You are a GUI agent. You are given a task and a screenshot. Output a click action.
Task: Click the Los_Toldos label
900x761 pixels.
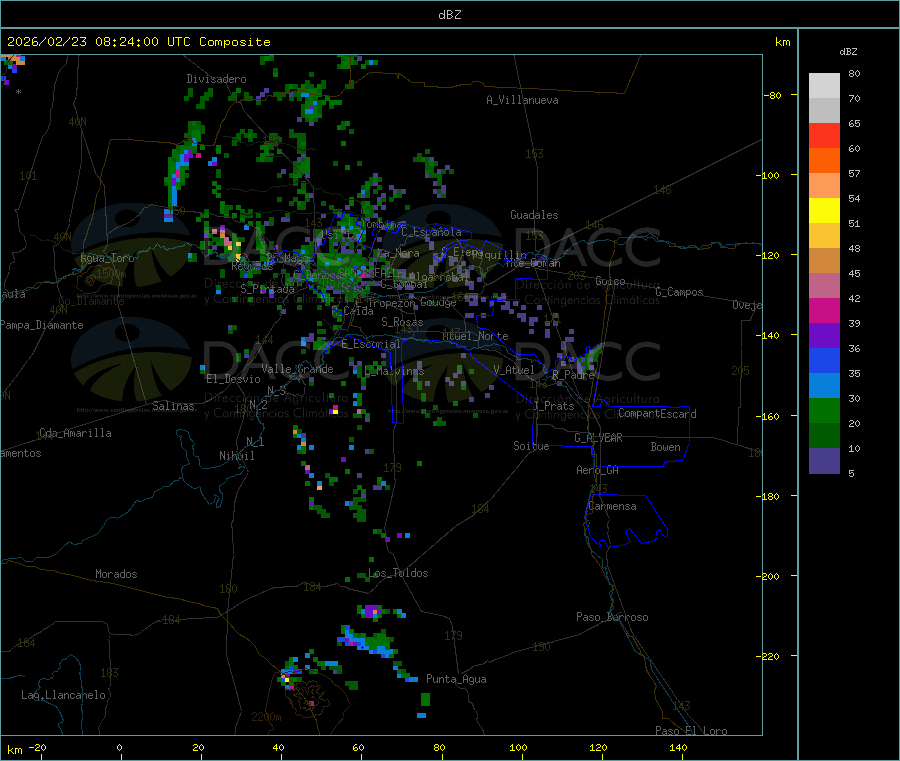[x=398, y=573]
